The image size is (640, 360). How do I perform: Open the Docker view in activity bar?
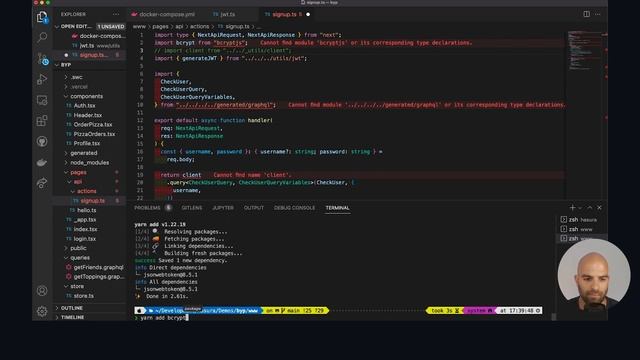[42, 162]
